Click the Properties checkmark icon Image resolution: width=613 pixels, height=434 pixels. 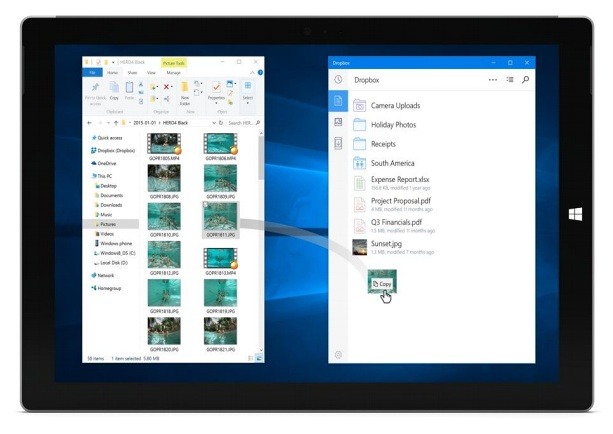pos(216,87)
